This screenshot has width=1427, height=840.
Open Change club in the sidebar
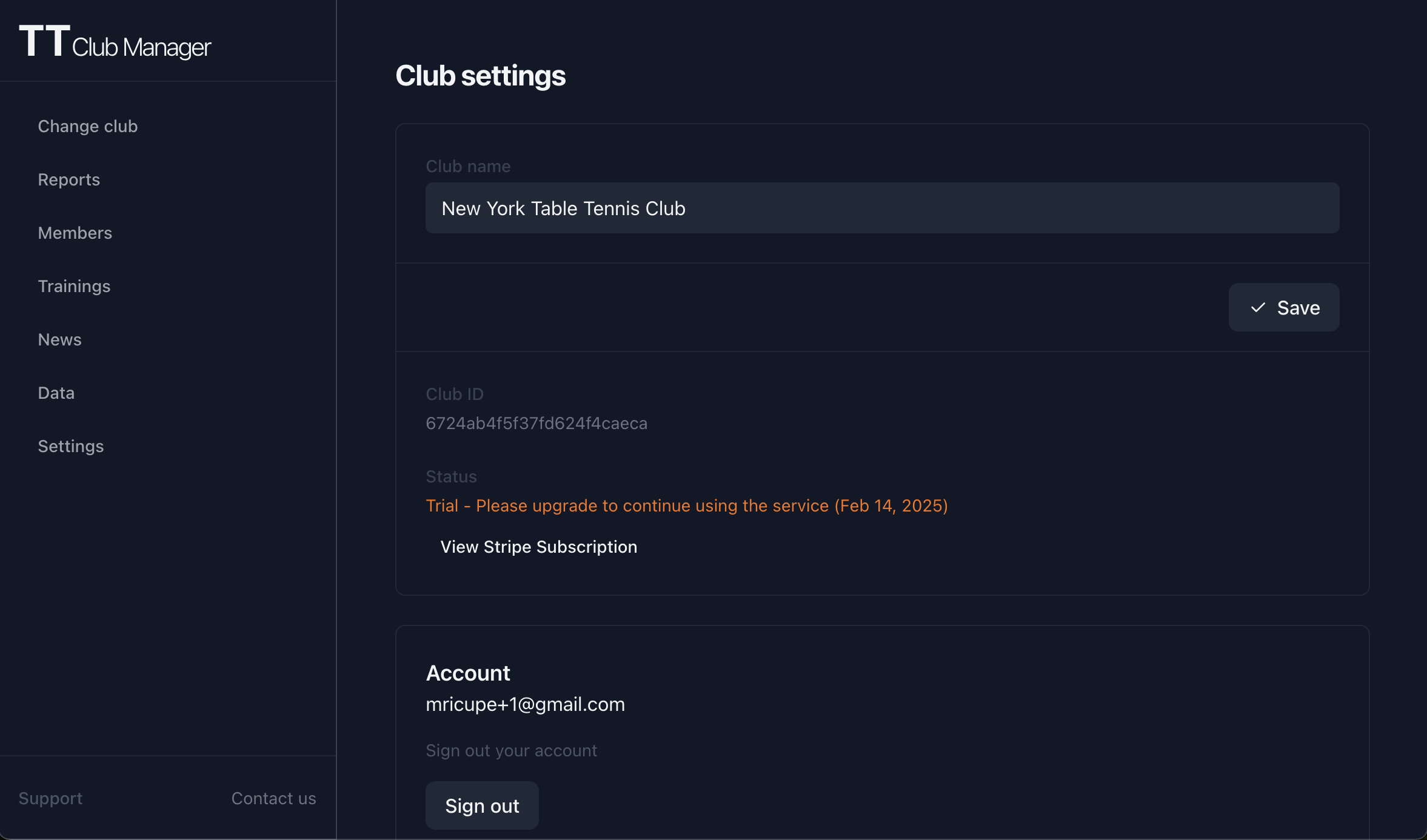point(88,126)
